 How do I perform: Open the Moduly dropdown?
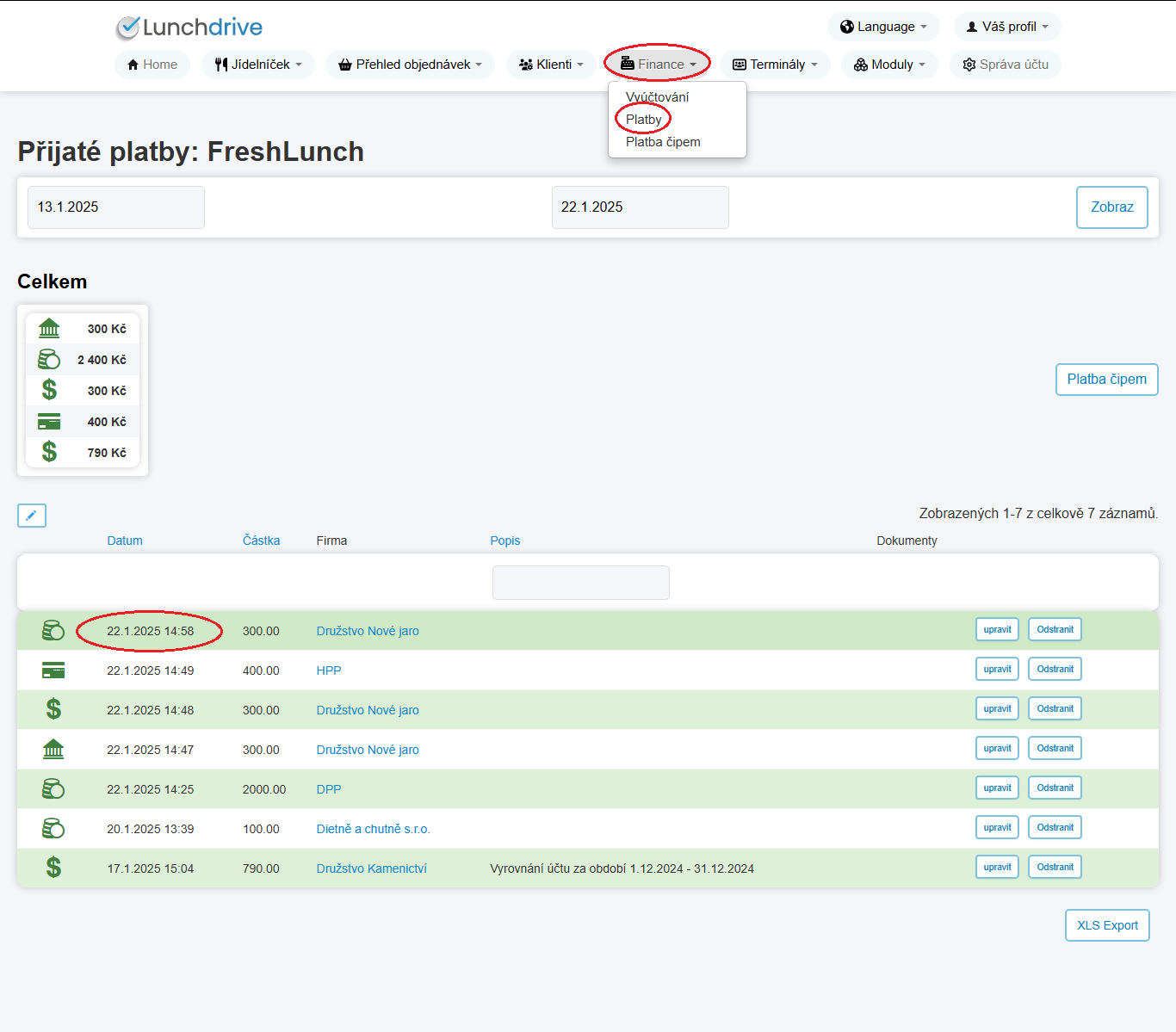coord(889,65)
